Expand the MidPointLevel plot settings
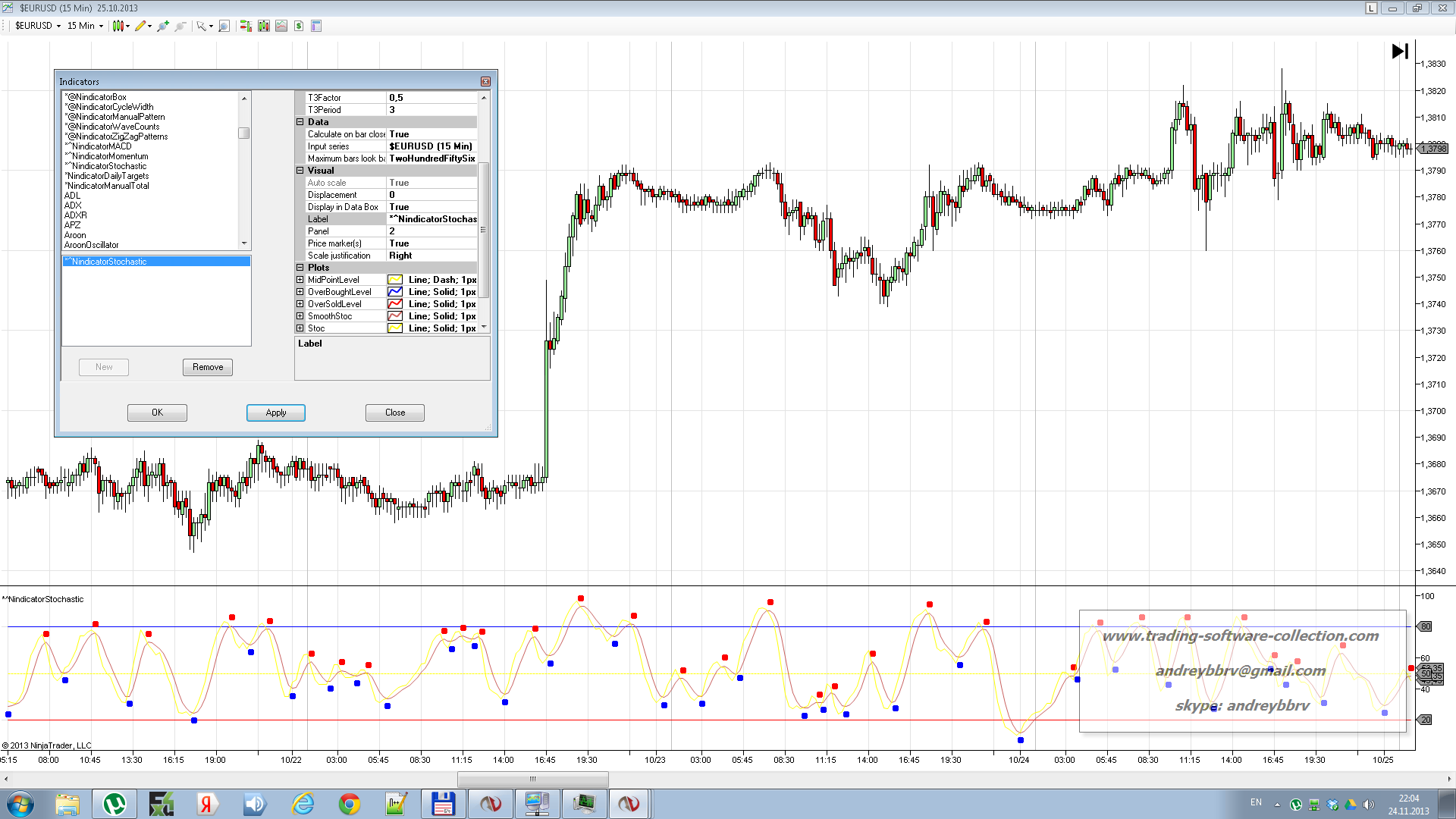 point(300,280)
